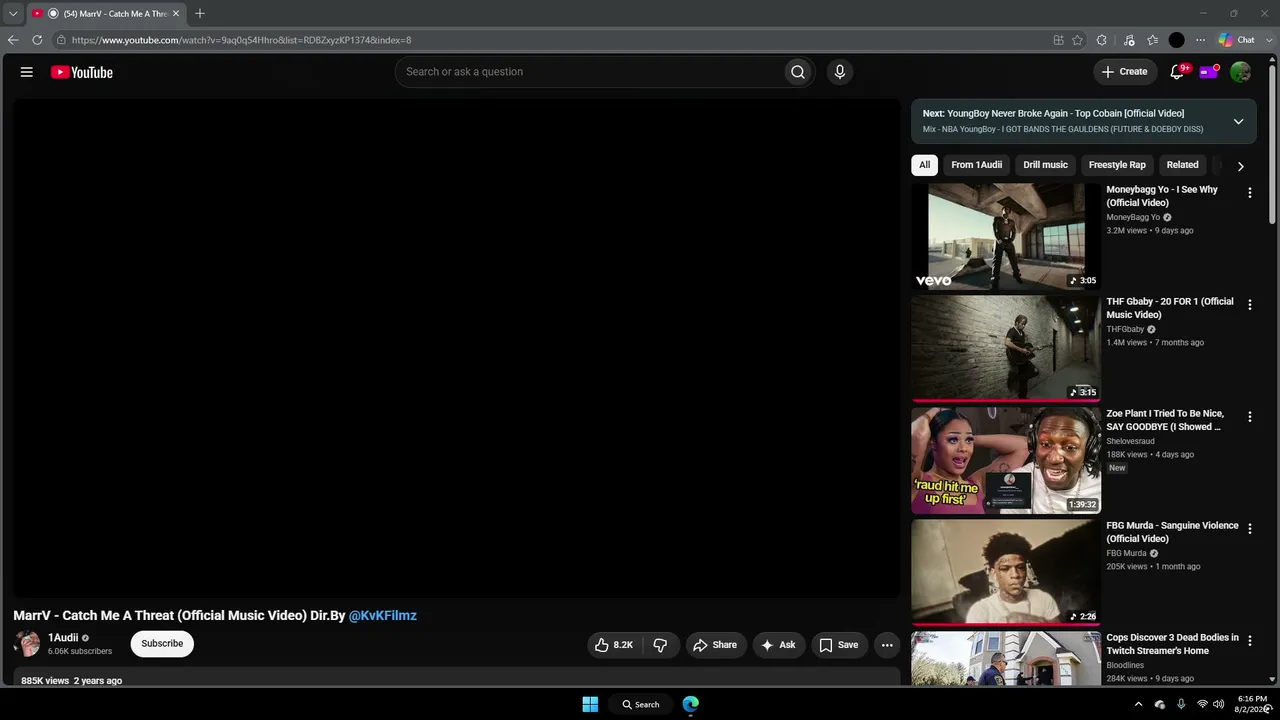Open Zoe Plant video thumbnail

1006,460
